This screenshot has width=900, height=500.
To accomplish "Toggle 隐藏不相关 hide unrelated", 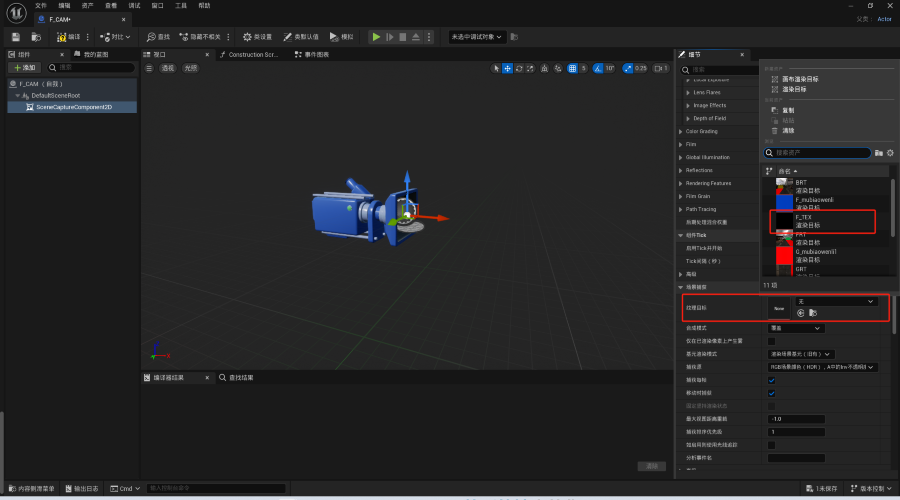I will point(200,37).
